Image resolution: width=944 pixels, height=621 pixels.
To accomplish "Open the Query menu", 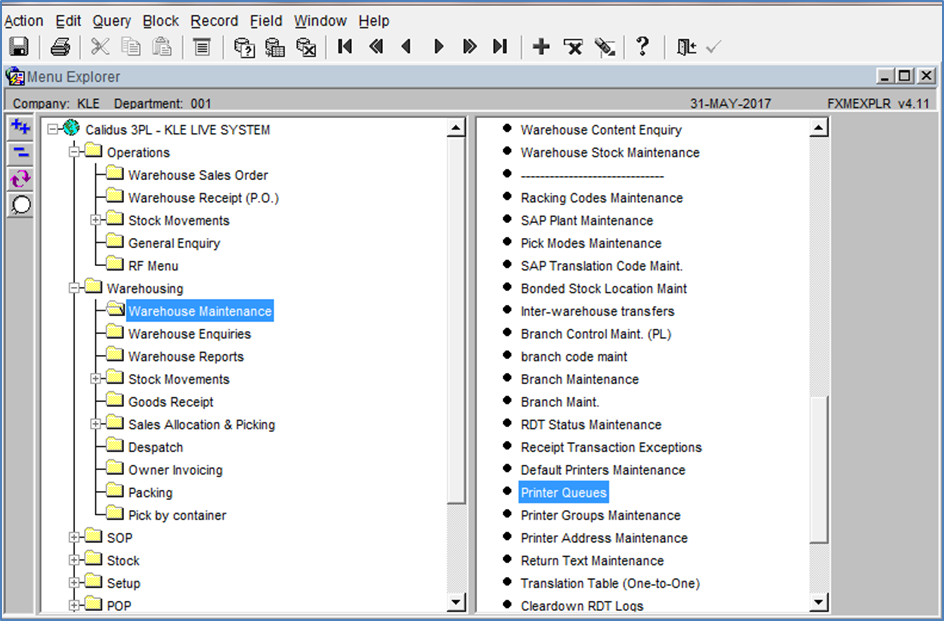I will coord(111,20).
